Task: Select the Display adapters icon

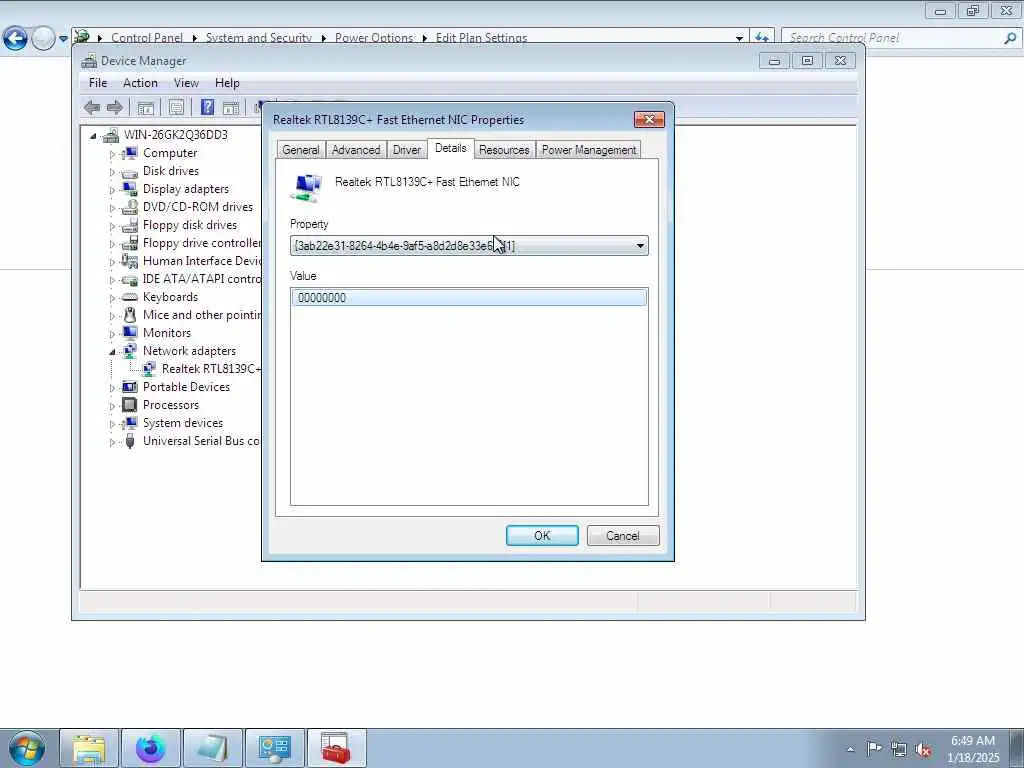Action: point(130,189)
